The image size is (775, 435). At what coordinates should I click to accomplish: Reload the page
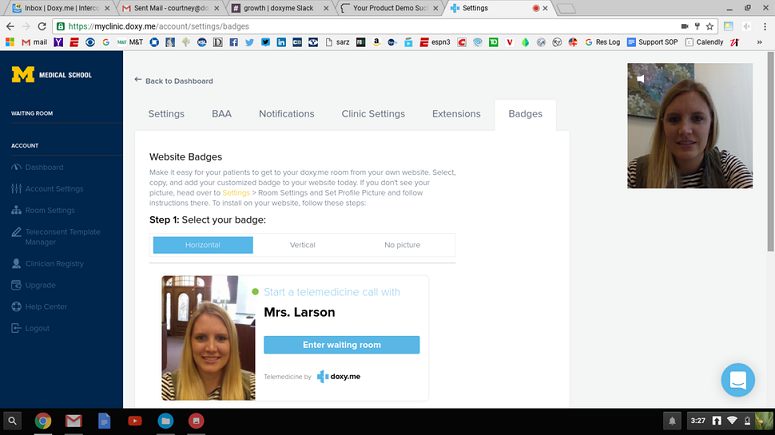coord(42,26)
